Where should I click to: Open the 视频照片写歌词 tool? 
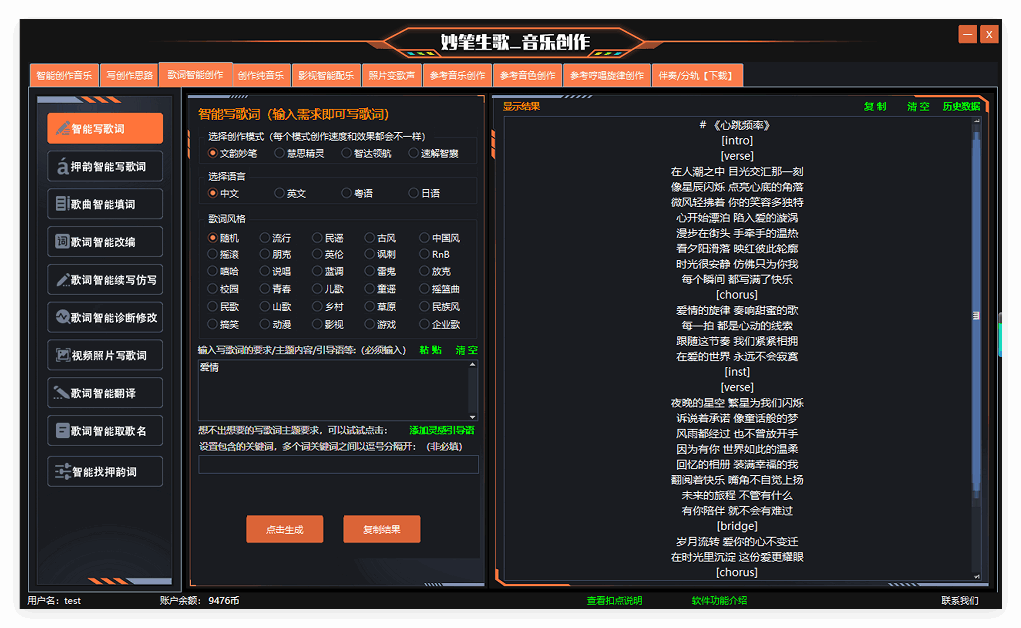pos(105,355)
